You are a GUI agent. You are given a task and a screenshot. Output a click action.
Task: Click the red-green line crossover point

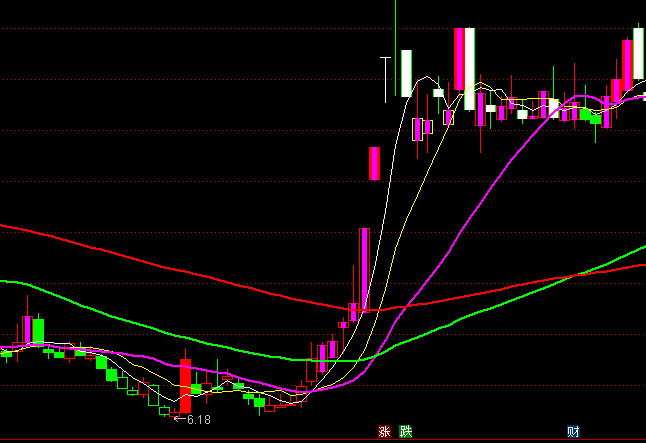click(x=571, y=274)
